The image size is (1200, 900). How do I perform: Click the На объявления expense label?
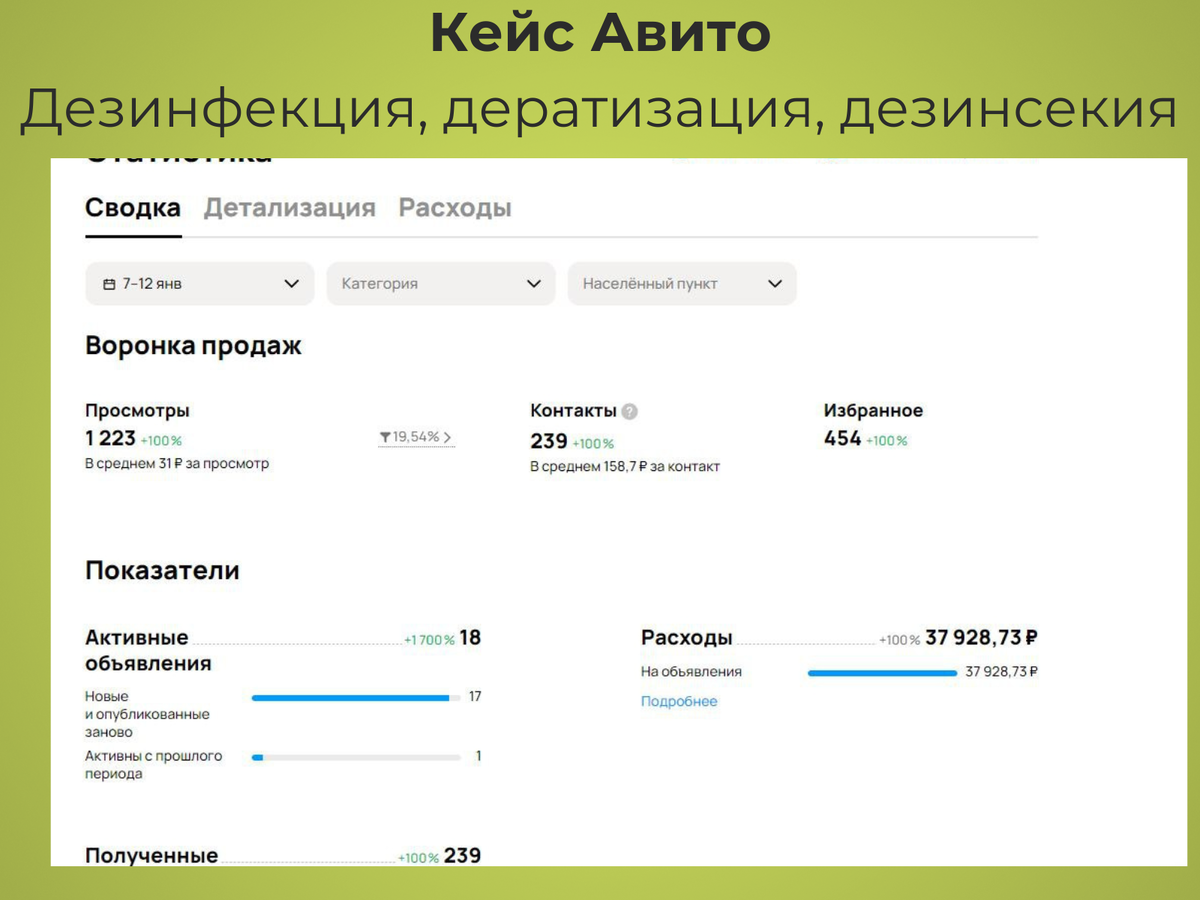691,672
